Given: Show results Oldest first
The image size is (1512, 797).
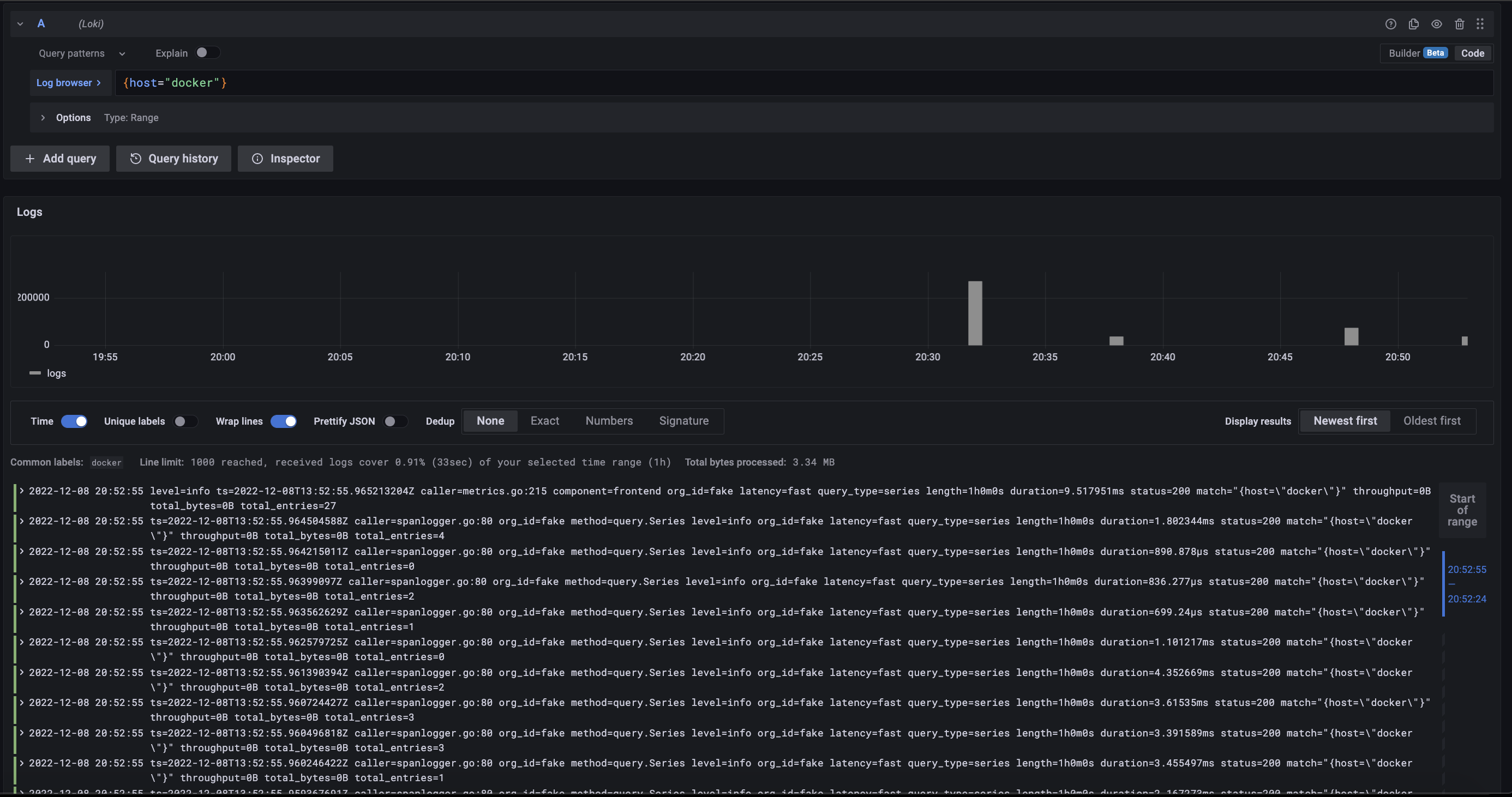Looking at the screenshot, I should click(1431, 420).
